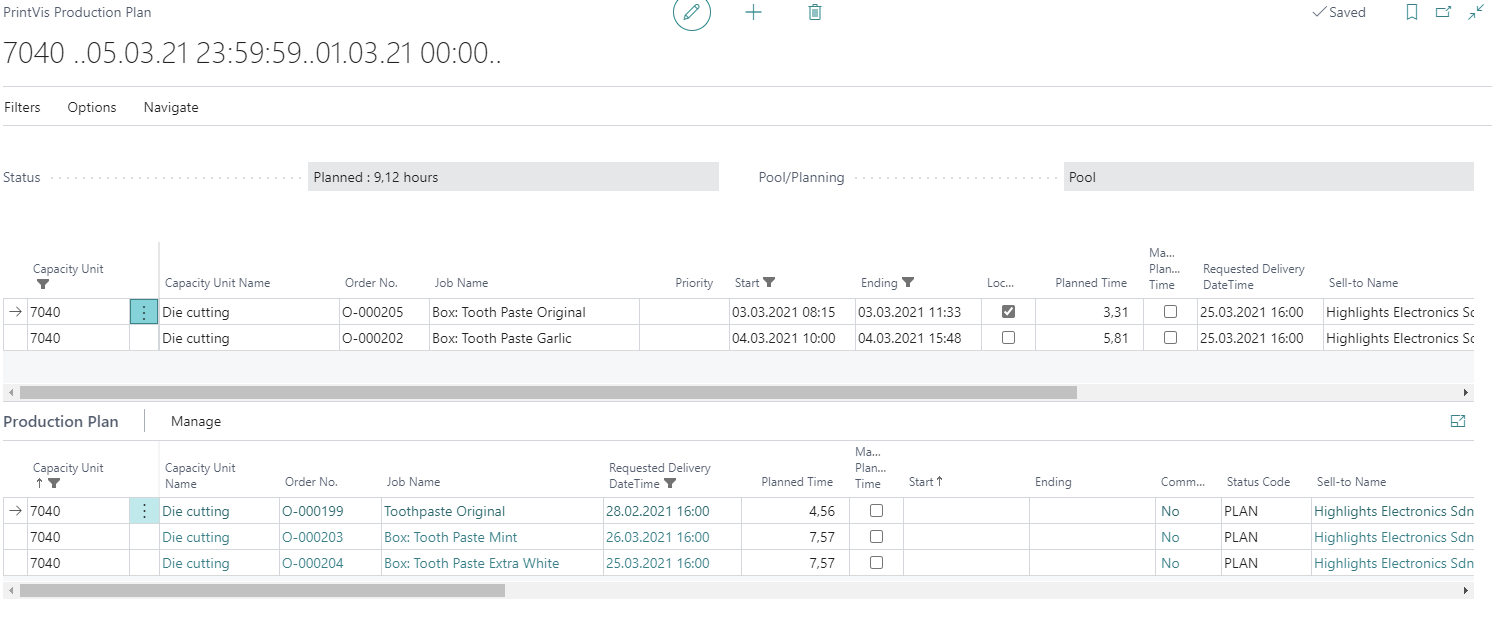Click upper Job Name cell Box: Tooth Paste Garlic
Screen dimensions: 1508x617
click(534, 338)
